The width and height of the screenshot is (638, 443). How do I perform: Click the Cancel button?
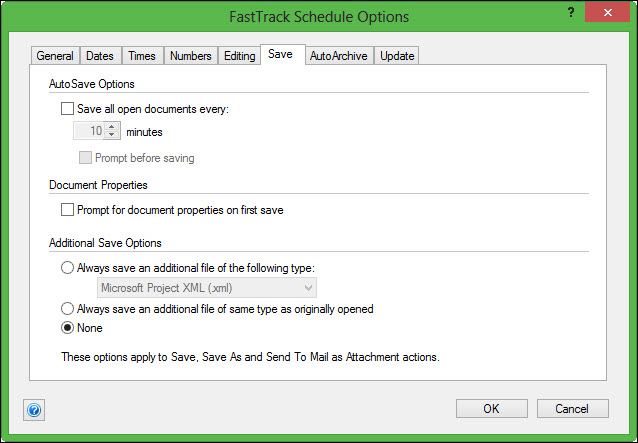click(x=572, y=408)
